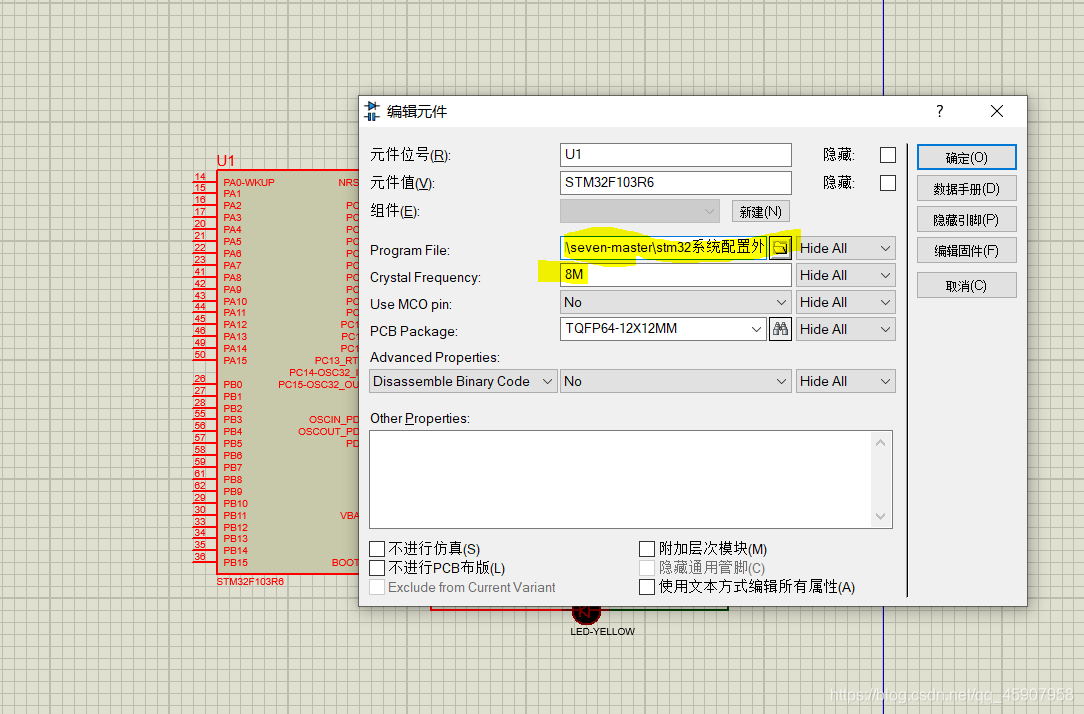
Task: Click the PC14-OSC32 pin label on U1
Action: coord(323,373)
